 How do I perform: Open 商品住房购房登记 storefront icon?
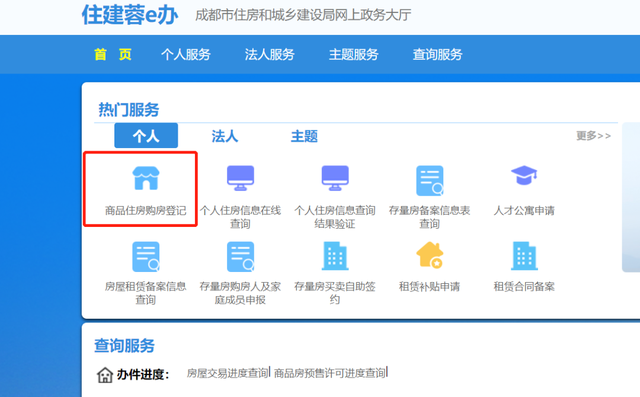[x=146, y=178]
